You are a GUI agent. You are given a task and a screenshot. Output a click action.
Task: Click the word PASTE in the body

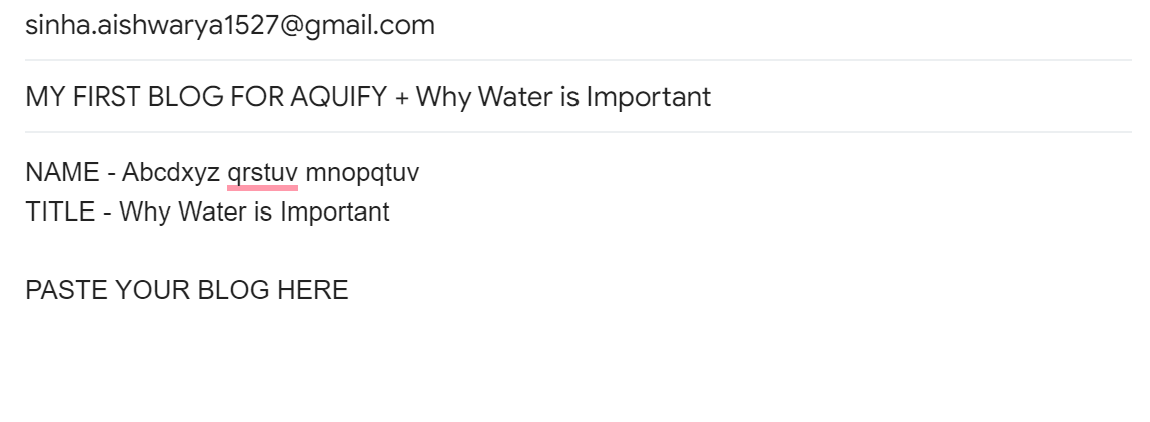click(x=67, y=291)
